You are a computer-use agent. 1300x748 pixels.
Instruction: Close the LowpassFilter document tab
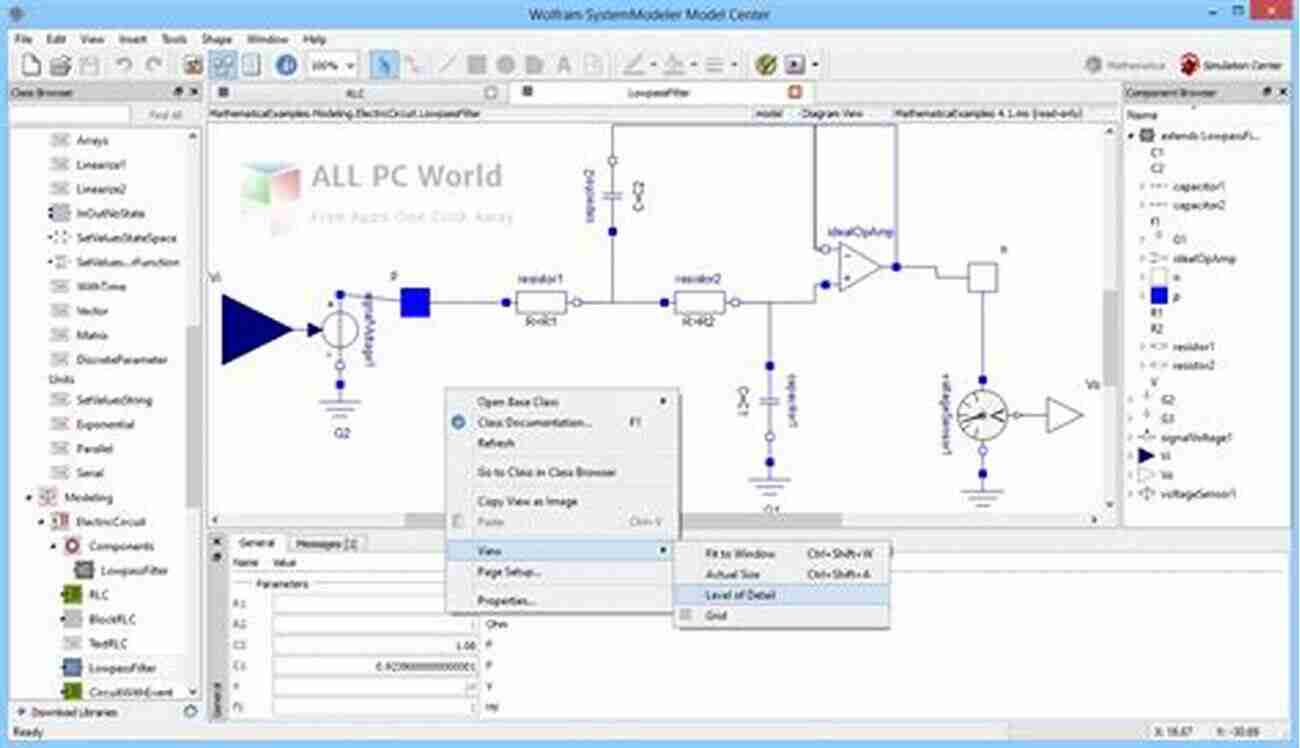[795, 92]
